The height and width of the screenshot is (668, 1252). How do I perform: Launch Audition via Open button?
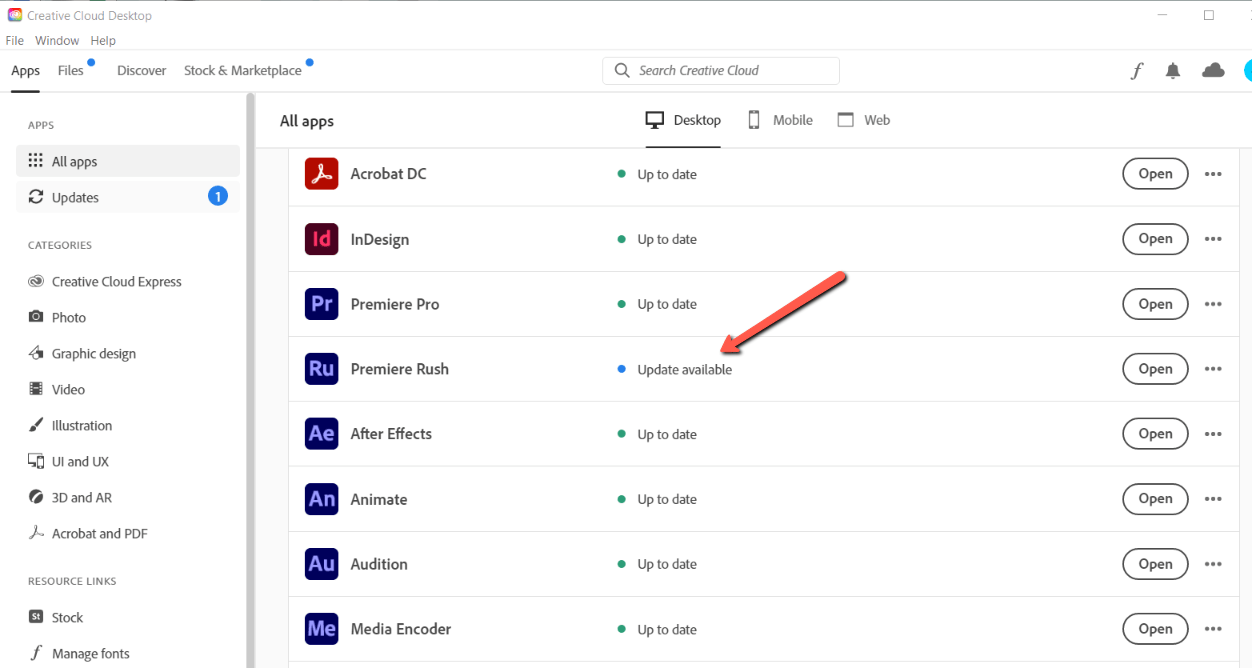tap(1155, 564)
